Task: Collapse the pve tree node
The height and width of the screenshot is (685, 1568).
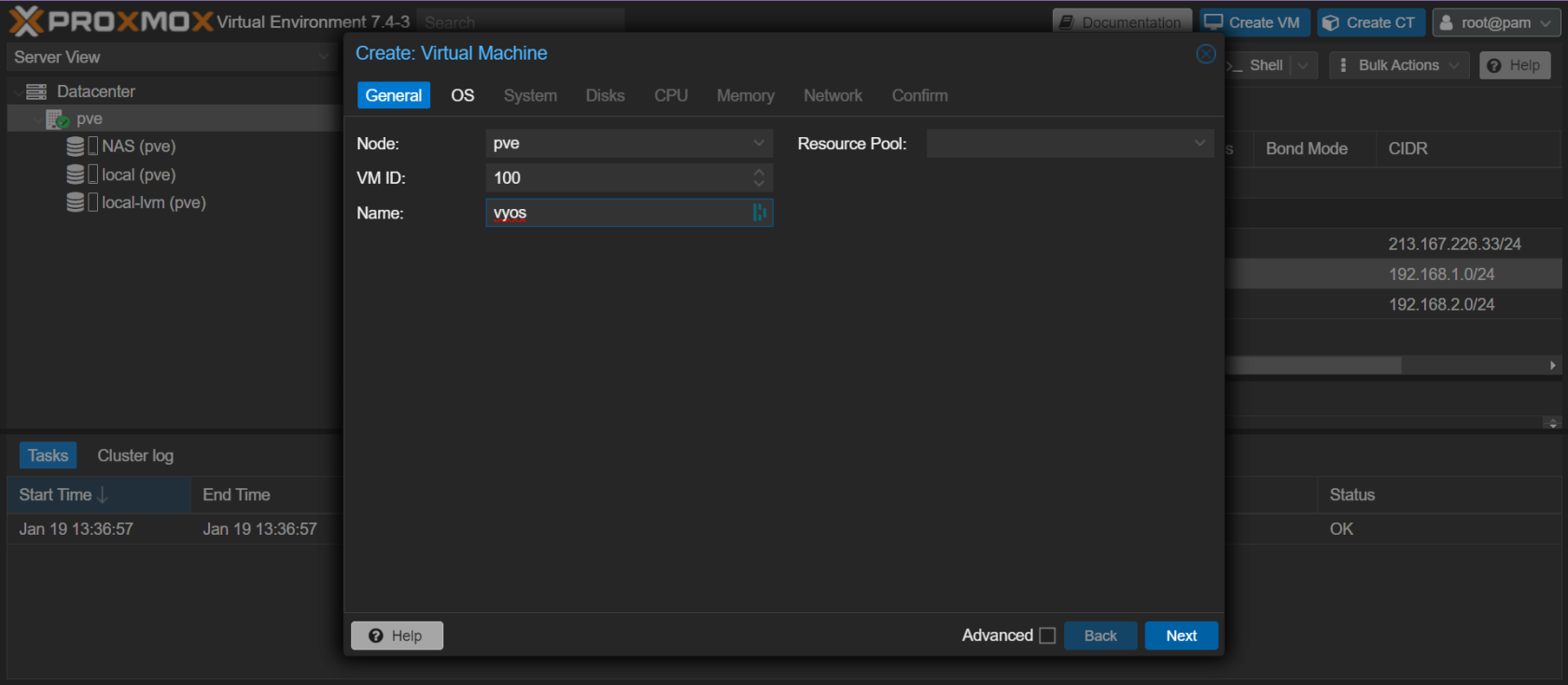Action: [38, 119]
